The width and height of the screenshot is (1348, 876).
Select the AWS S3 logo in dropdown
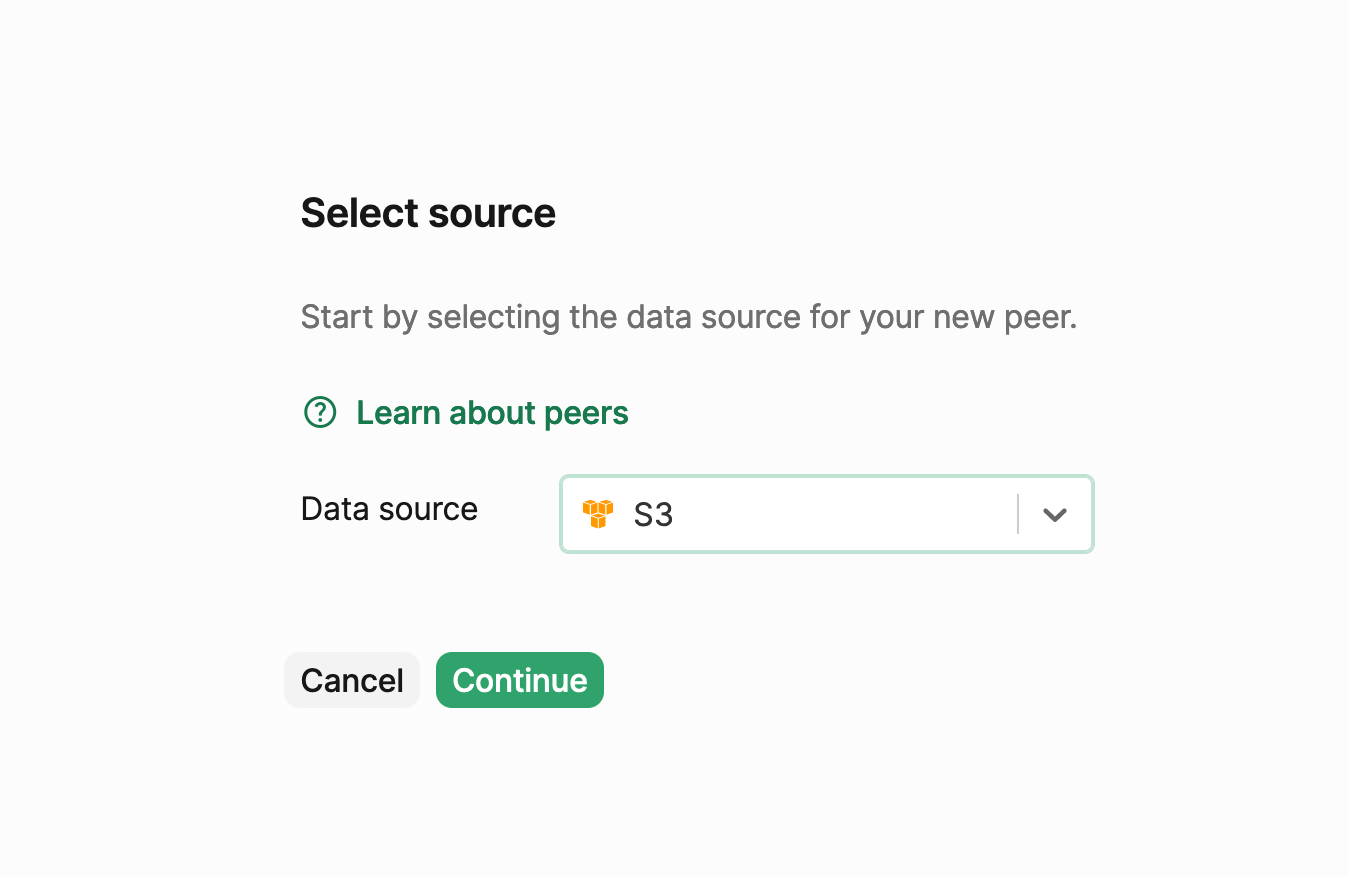tap(598, 514)
